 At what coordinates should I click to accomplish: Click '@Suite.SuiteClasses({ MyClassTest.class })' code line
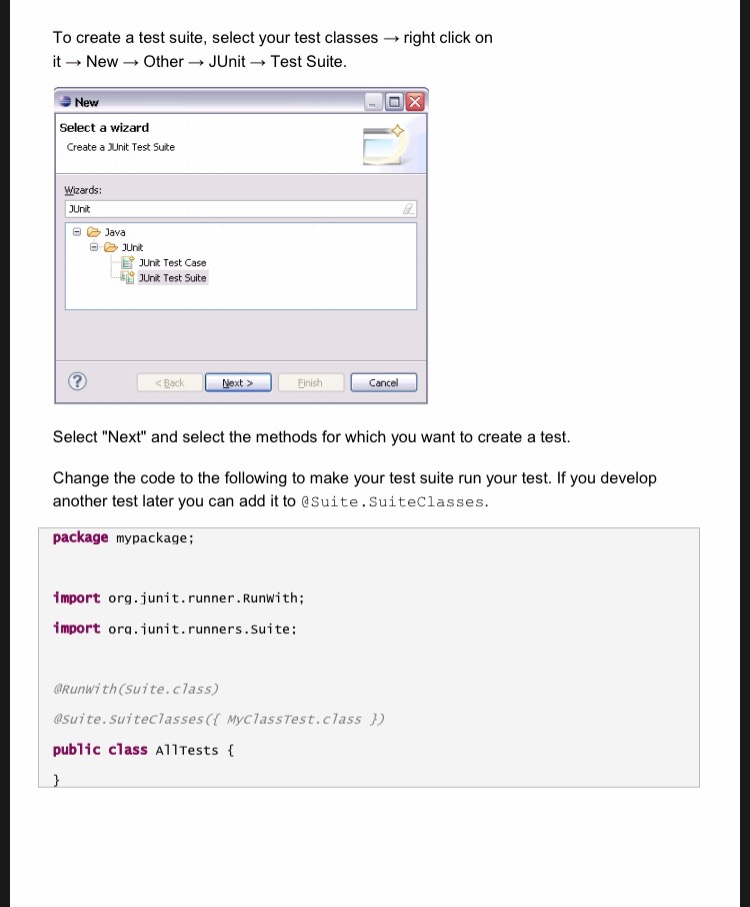click(219, 719)
